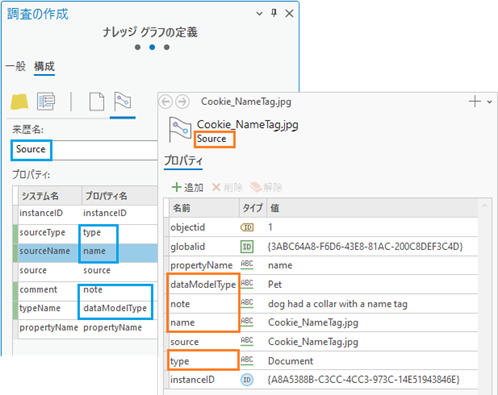Go to the first wizard page dot
Screen dimensions: 498x395
[137, 47]
